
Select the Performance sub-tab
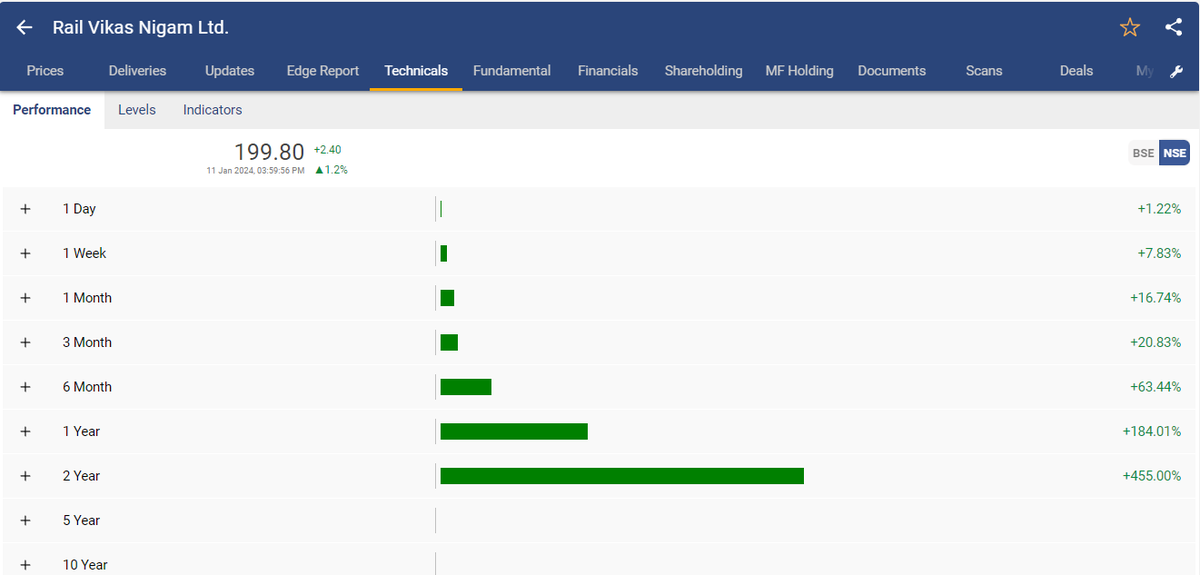52,110
